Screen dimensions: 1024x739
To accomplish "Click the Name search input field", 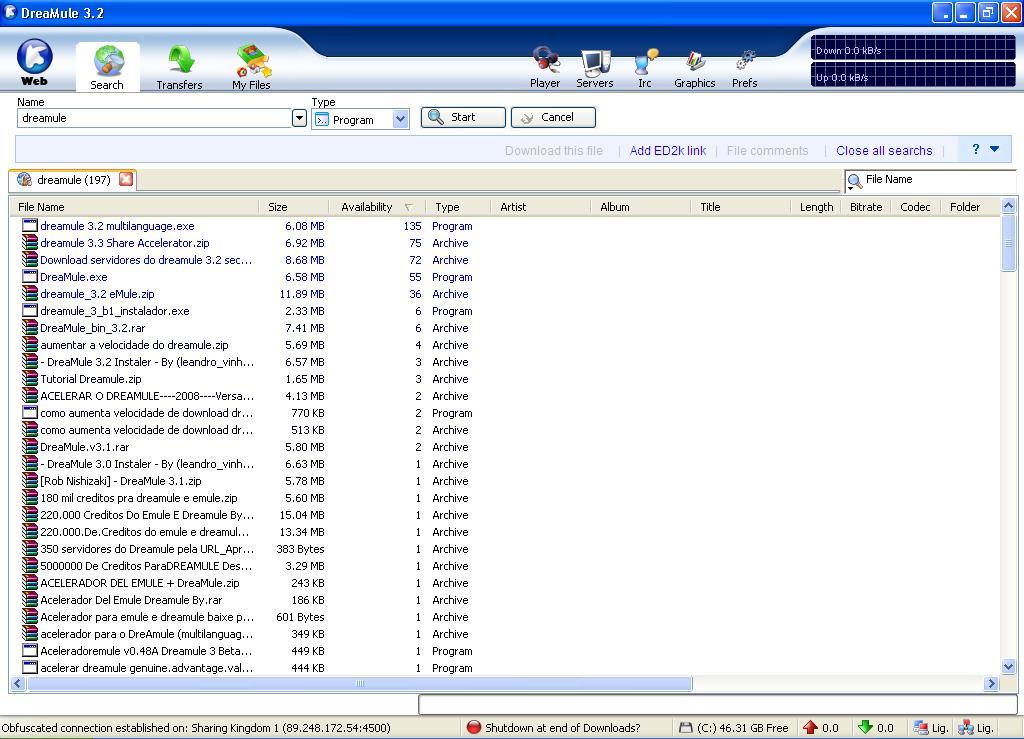I will [x=154, y=118].
